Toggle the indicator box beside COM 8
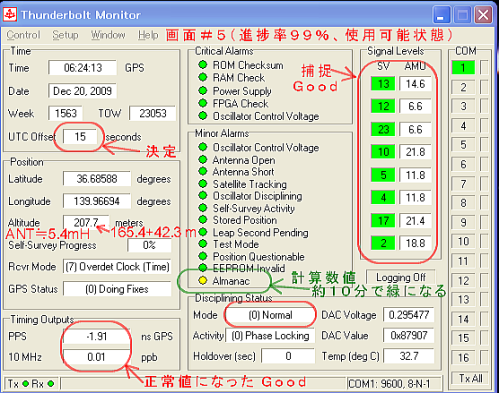This screenshot has width=499, height=393. (484, 203)
